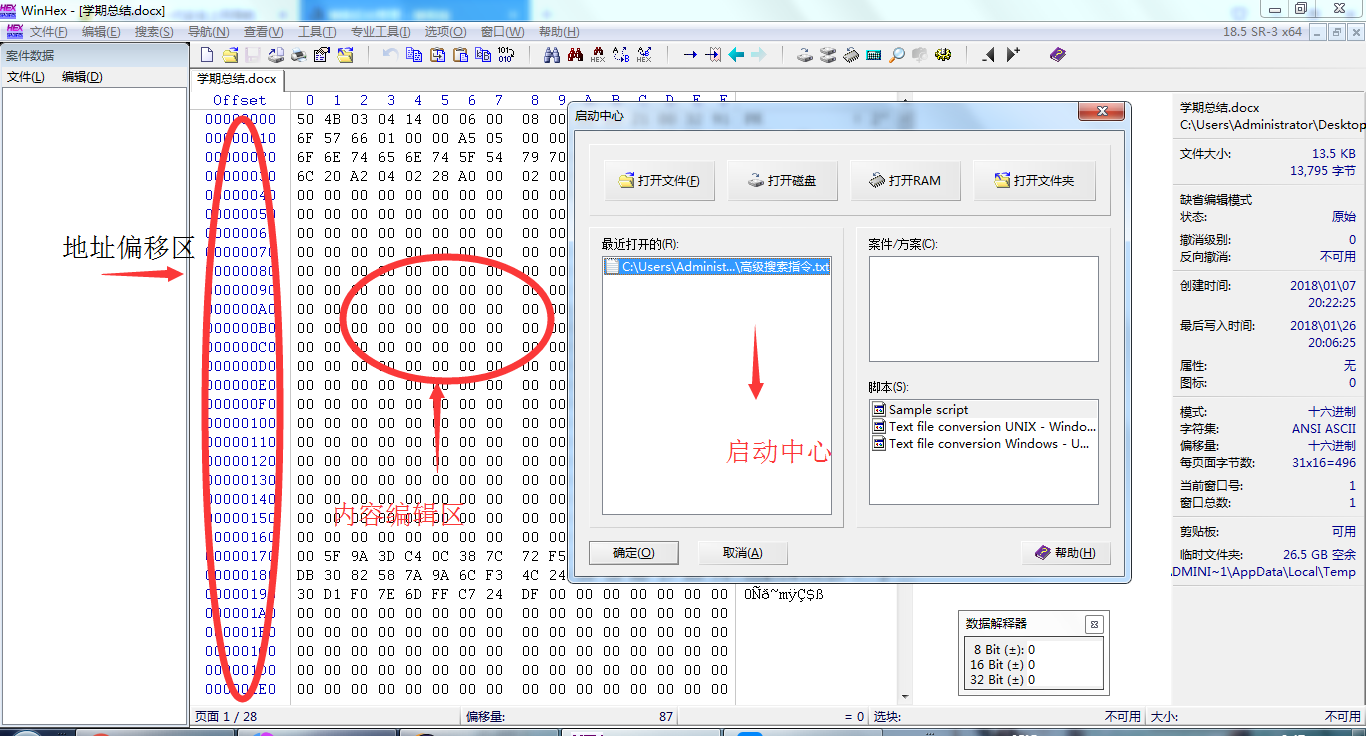Image resolution: width=1366 pixels, height=736 pixels.
Task: Open the 选项(O) menu
Action: click(x=445, y=32)
